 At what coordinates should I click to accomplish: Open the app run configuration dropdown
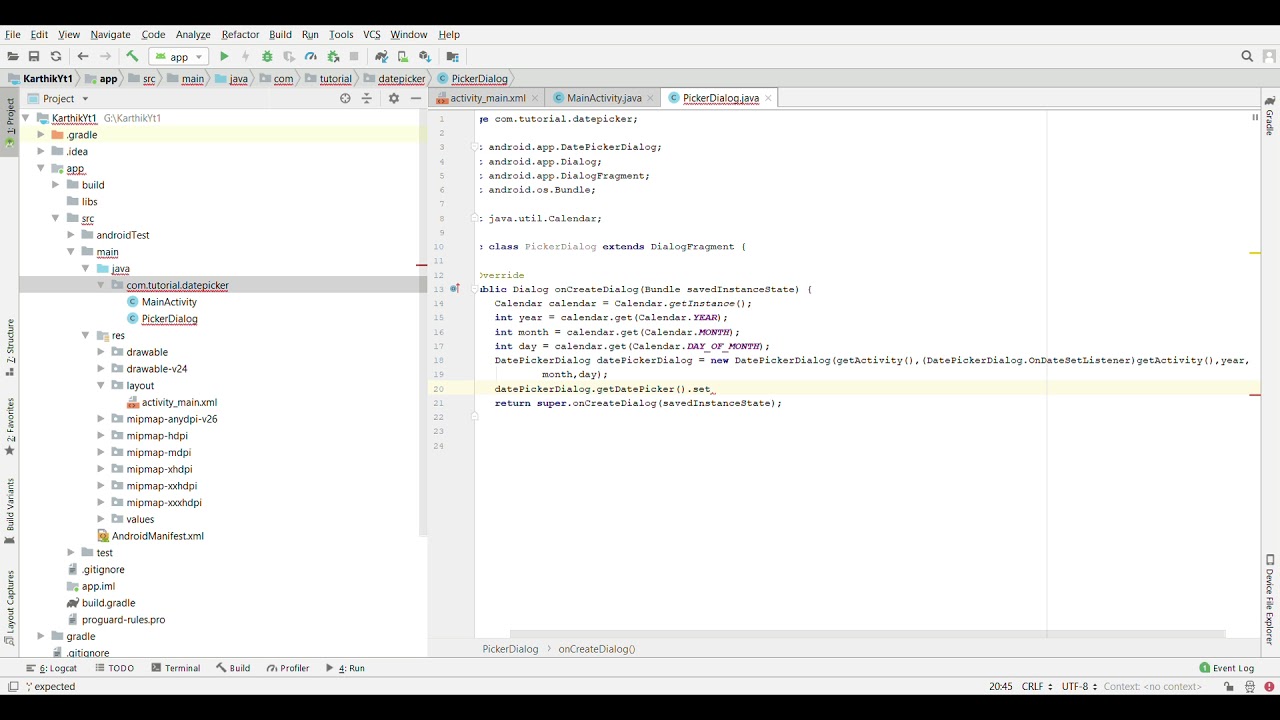(x=179, y=57)
